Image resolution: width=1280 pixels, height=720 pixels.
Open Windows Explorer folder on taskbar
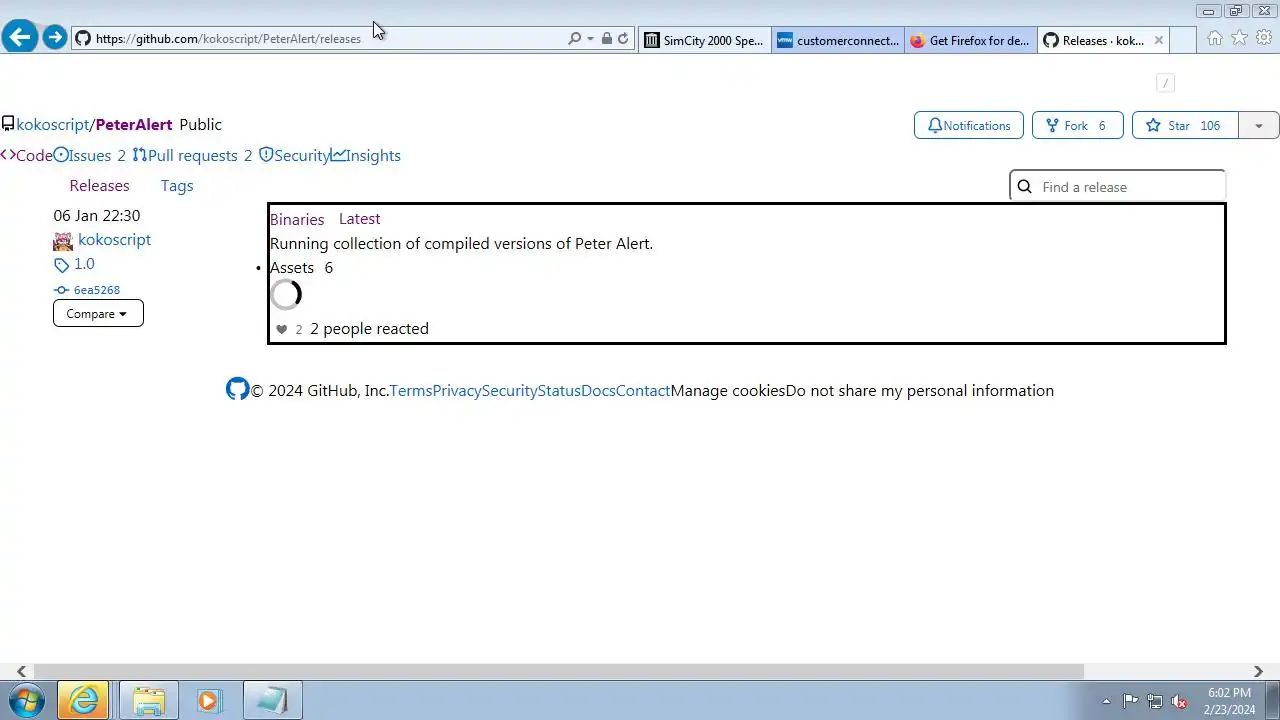click(x=148, y=701)
